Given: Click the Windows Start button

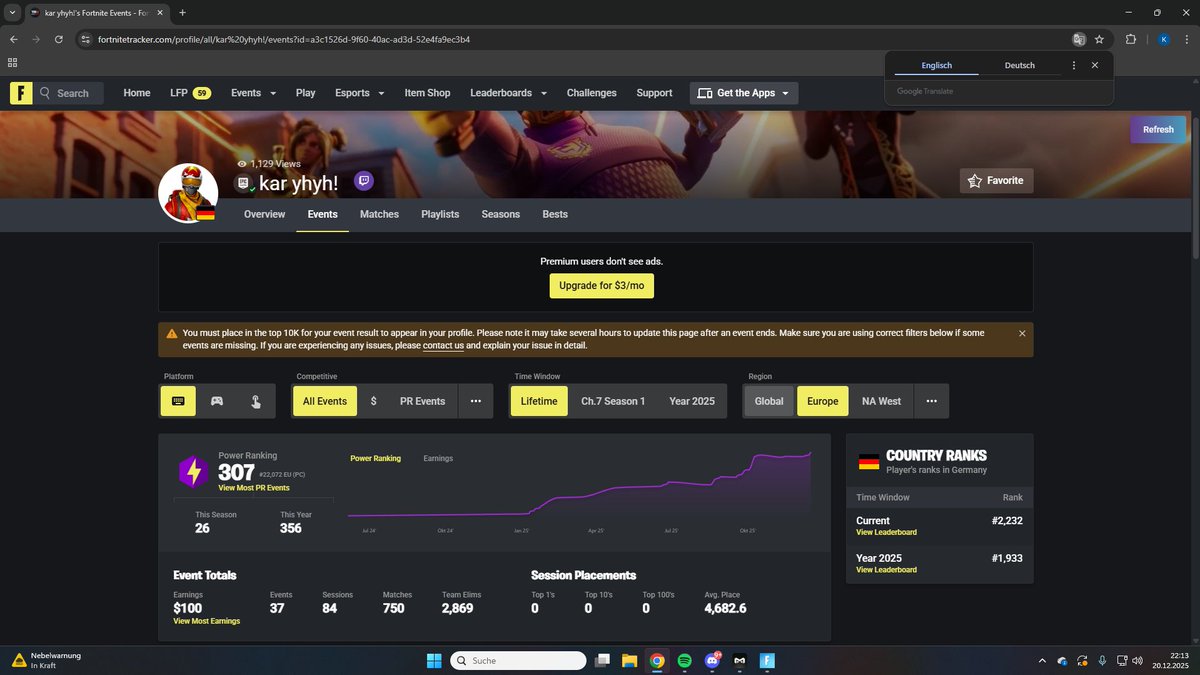Looking at the screenshot, I should tap(434, 661).
